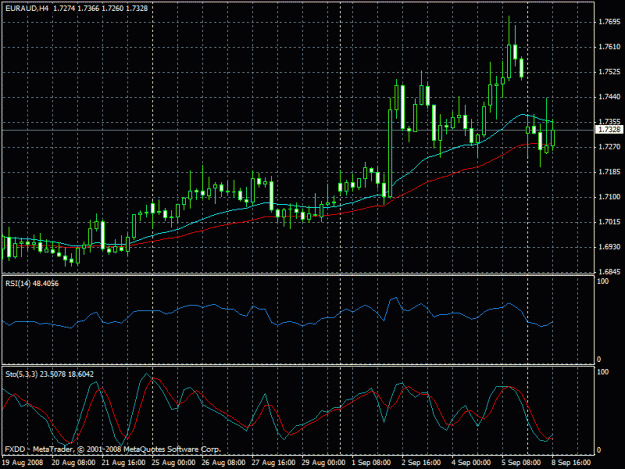
Task: Select the highest candlestick near 1.7695
Action: pyautogui.click(x=509, y=61)
